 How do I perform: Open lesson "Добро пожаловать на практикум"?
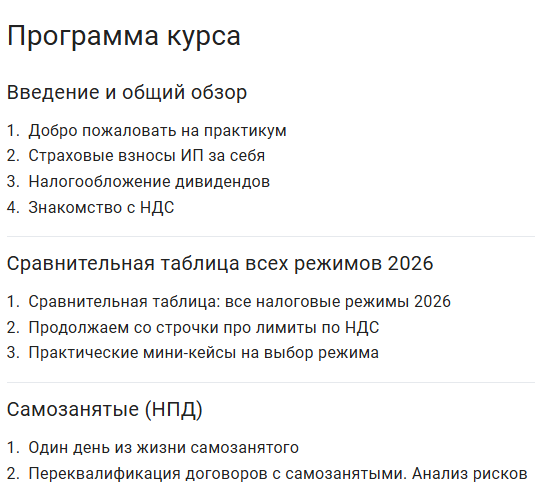click(x=157, y=131)
